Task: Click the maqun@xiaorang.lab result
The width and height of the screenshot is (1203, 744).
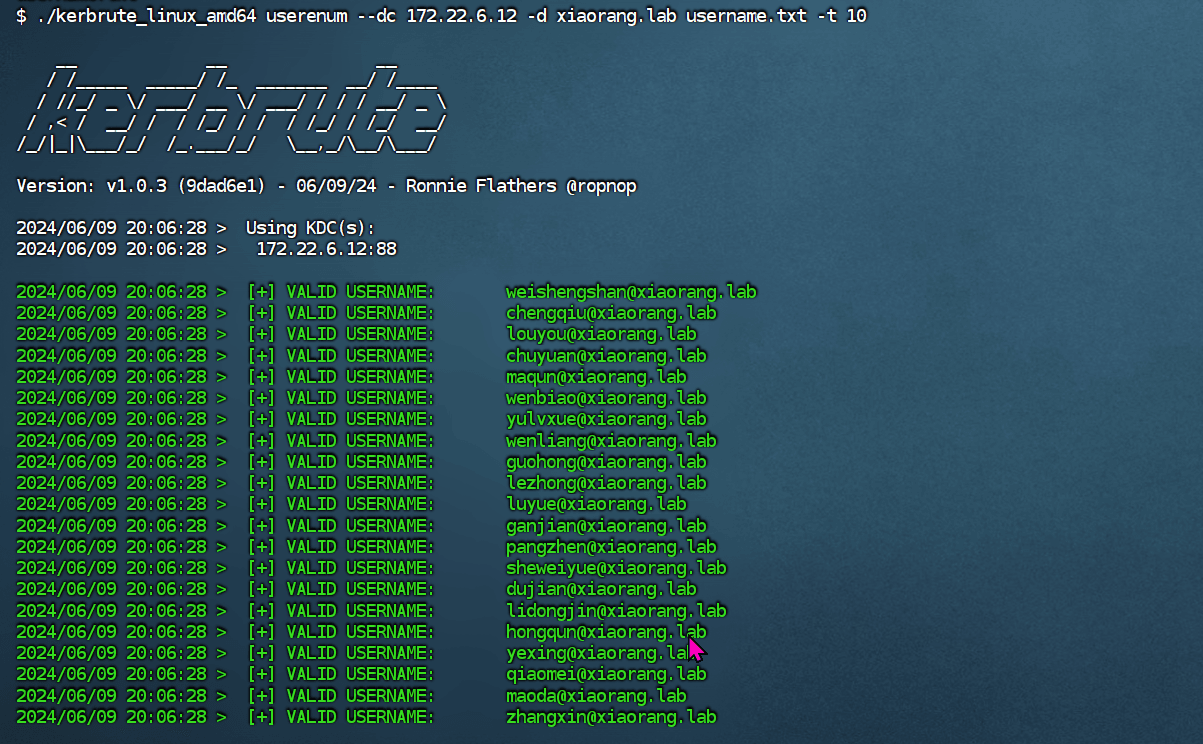Action: coord(595,377)
